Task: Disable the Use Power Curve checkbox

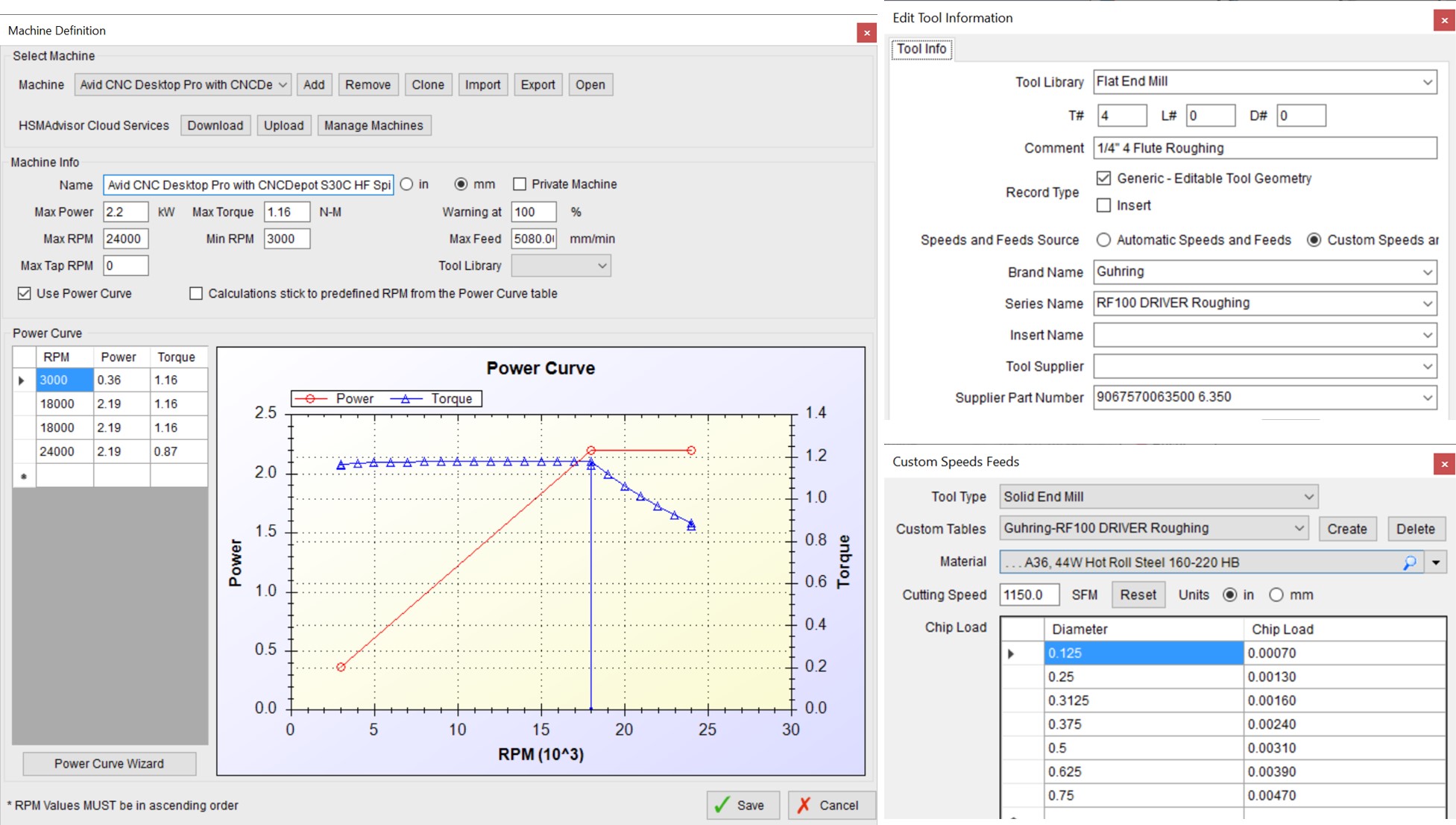Action: tap(25, 293)
